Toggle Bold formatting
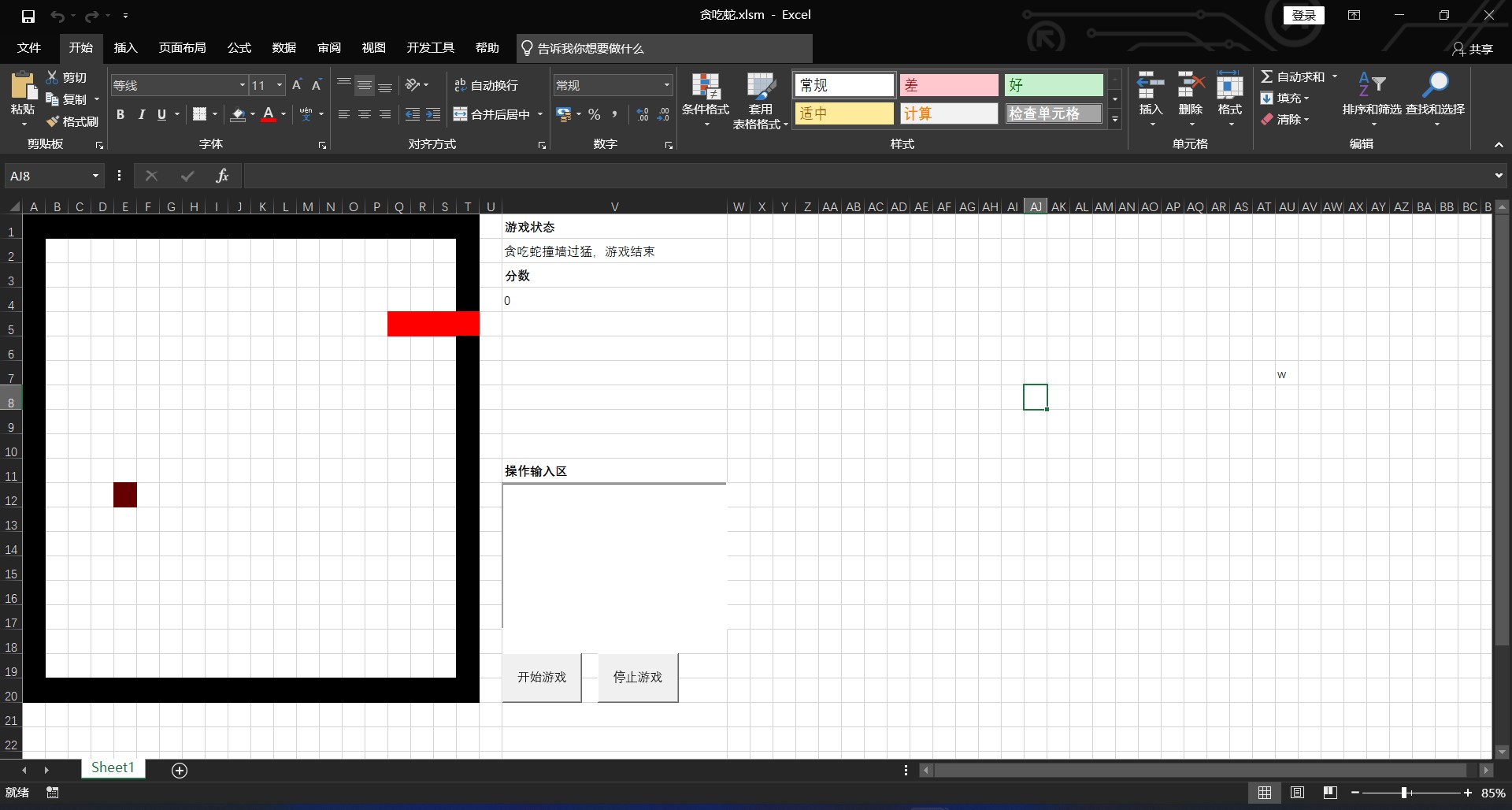 (120, 115)
